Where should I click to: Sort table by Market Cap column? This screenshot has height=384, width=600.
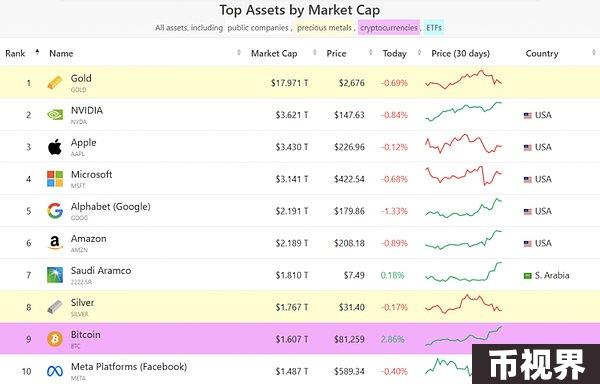(274, 54)
